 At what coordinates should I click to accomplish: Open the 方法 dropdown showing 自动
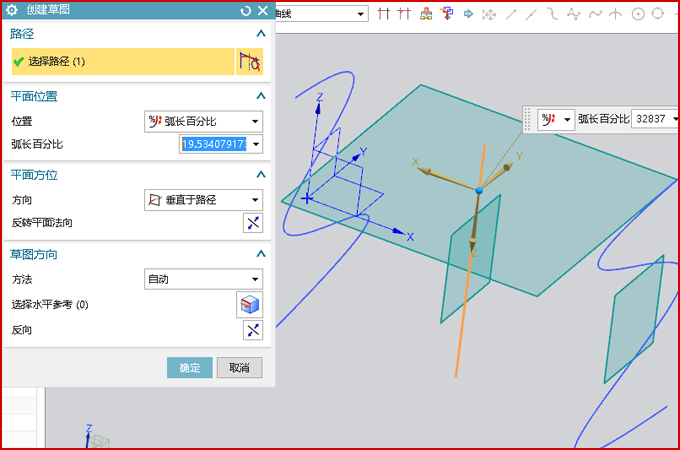[203, 279]
